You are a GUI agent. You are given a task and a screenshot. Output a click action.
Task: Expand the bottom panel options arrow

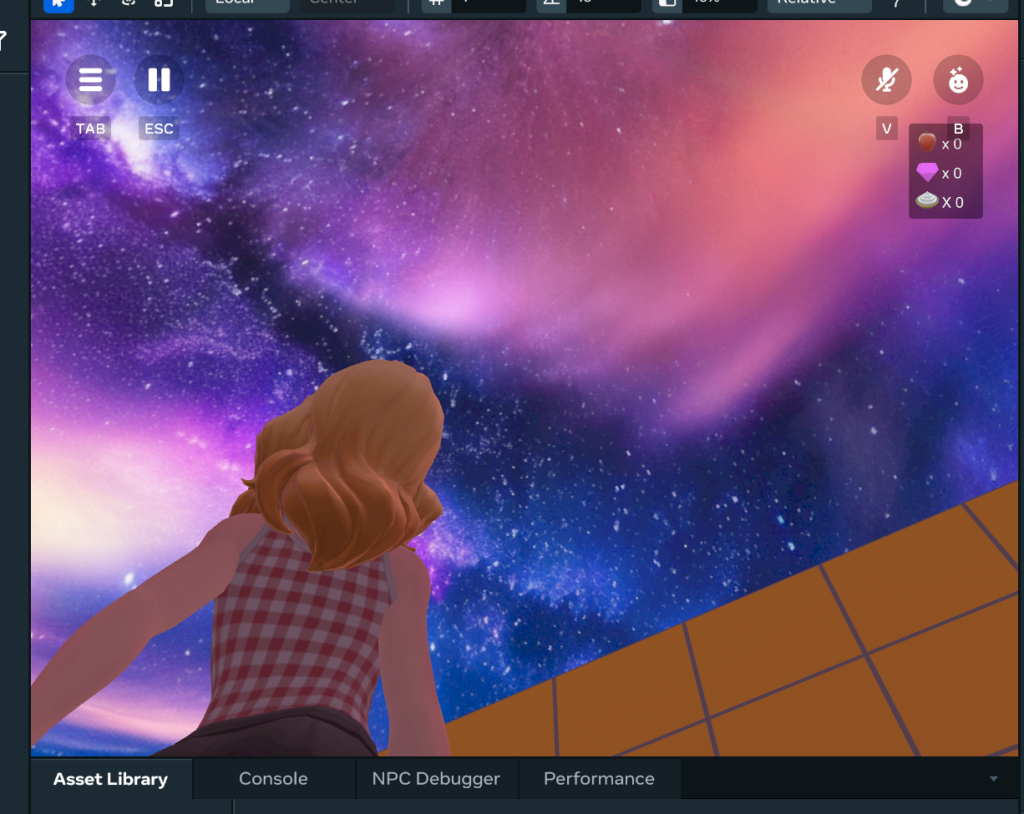click(993, 779)
